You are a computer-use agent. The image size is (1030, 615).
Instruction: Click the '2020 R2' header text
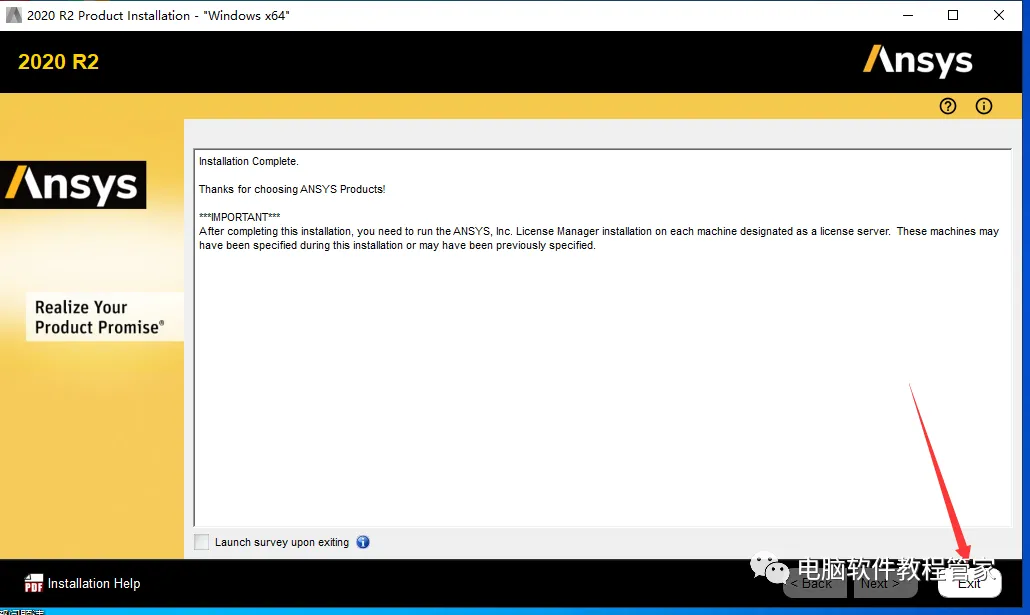[x=58, y=62]
